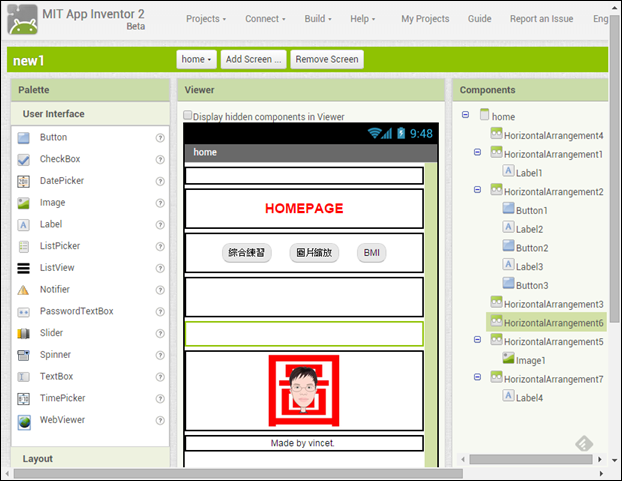Choose the Slider component icon
The width and height of the screenshot is (622, 481).
[x=23, y=333]
